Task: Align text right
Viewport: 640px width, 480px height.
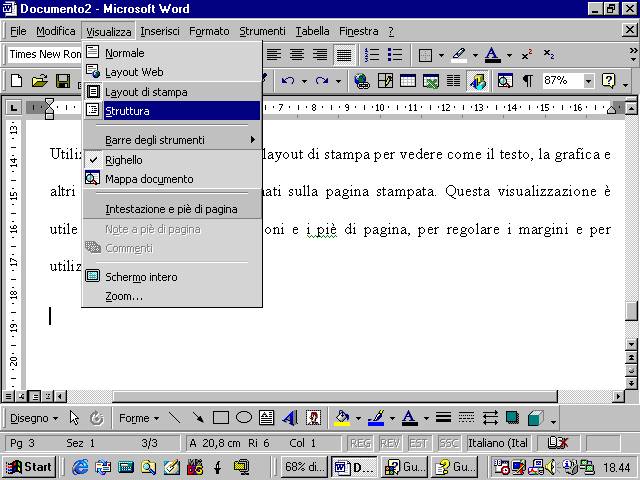Action: (x=320, y=55)
